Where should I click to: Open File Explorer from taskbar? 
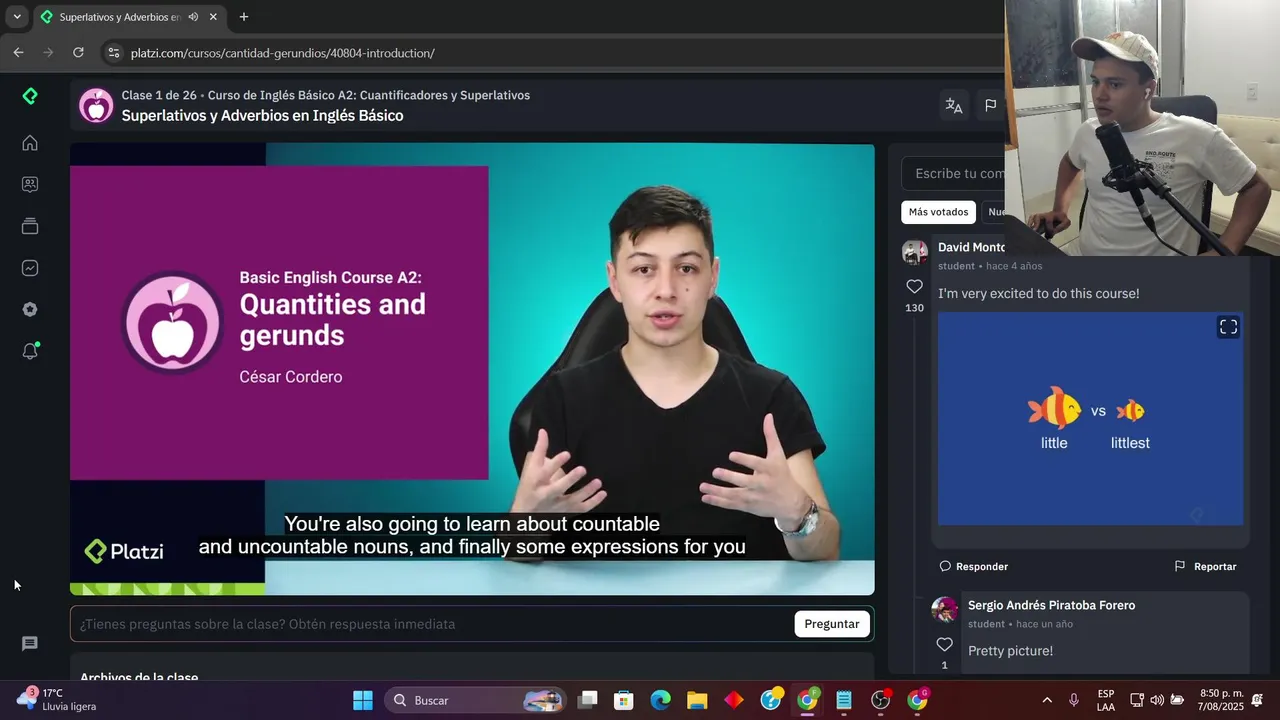pyautogui.click(x=697, y=700)
